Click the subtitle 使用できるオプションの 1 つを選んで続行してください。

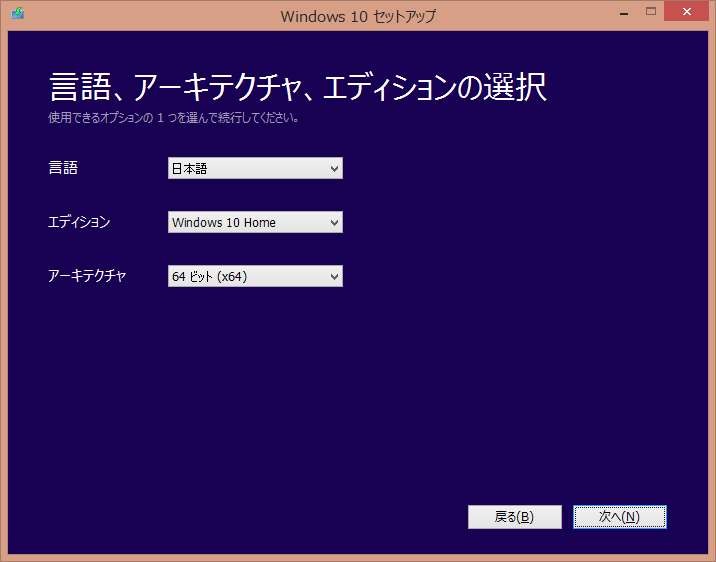click(174, 118)
